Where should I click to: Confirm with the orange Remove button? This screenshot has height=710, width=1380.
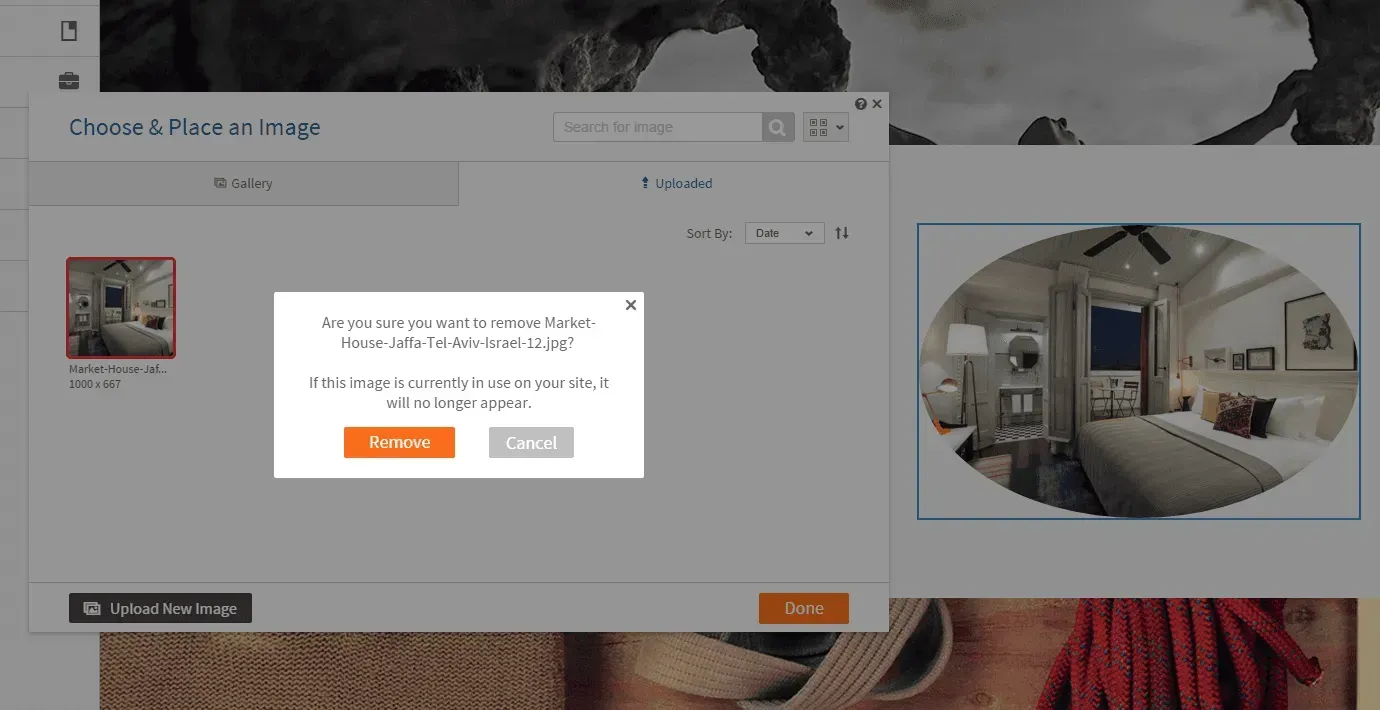[x=399, y=443]
